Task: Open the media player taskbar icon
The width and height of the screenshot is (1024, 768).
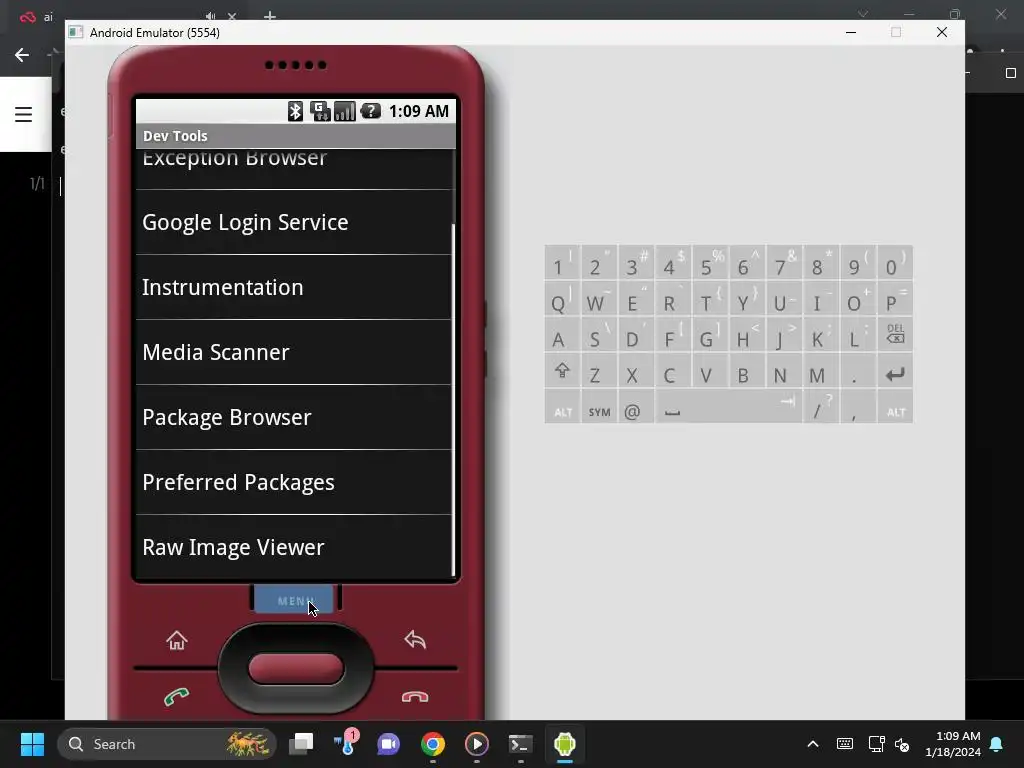Action: 477,744
